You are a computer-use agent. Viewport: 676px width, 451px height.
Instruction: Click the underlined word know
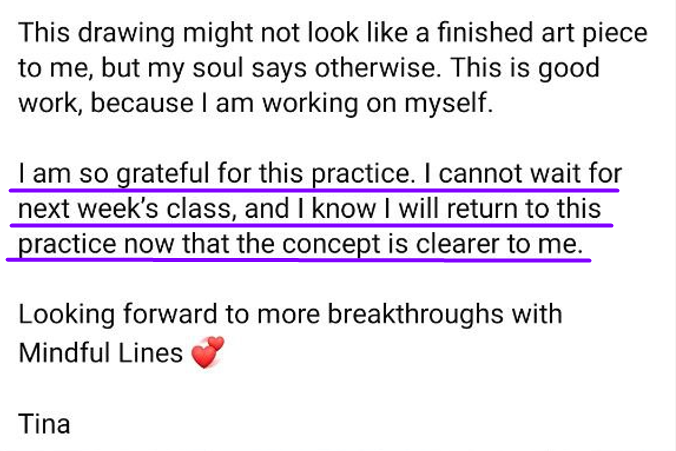coord(344,209)
